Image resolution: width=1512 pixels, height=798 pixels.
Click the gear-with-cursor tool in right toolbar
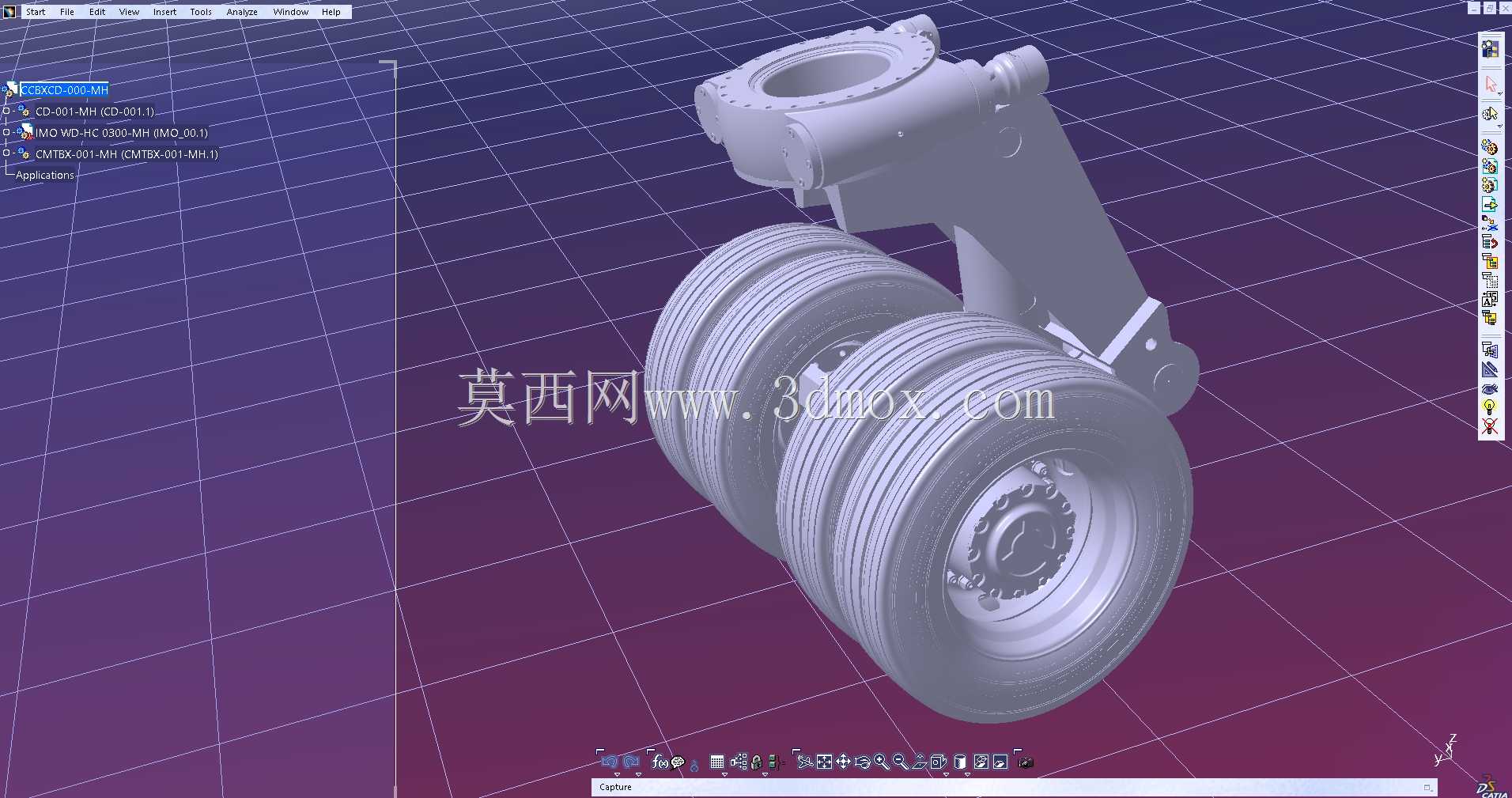click(x=1490, y=114)
